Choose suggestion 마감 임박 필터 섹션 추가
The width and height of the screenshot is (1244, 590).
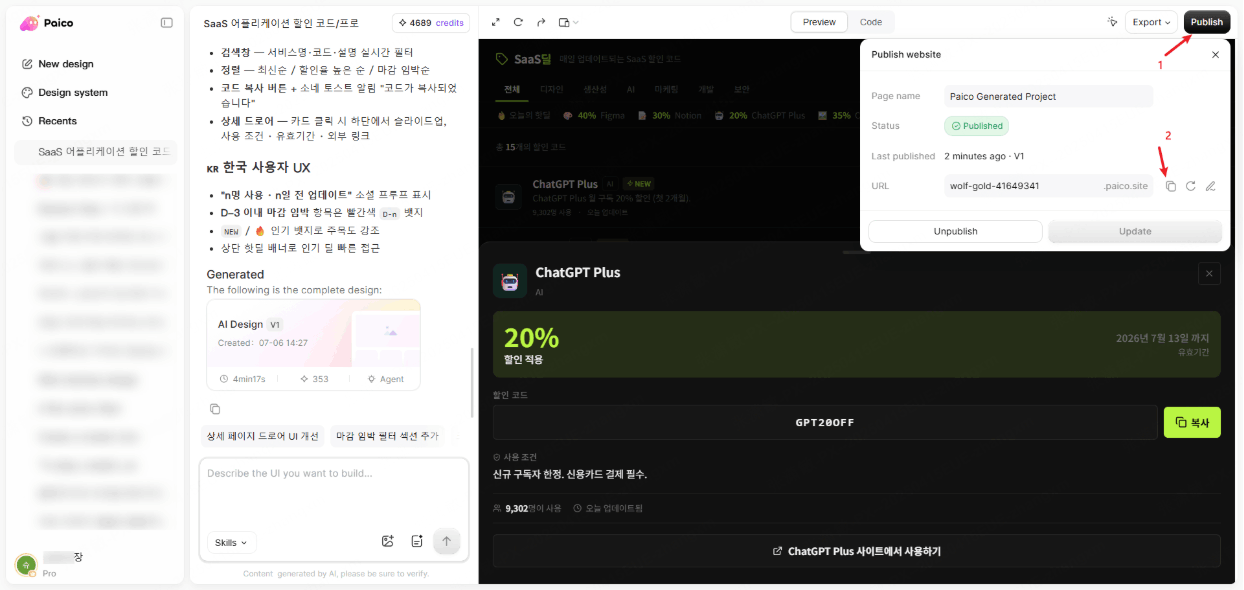pyautogui.click(x=386, y=436)
